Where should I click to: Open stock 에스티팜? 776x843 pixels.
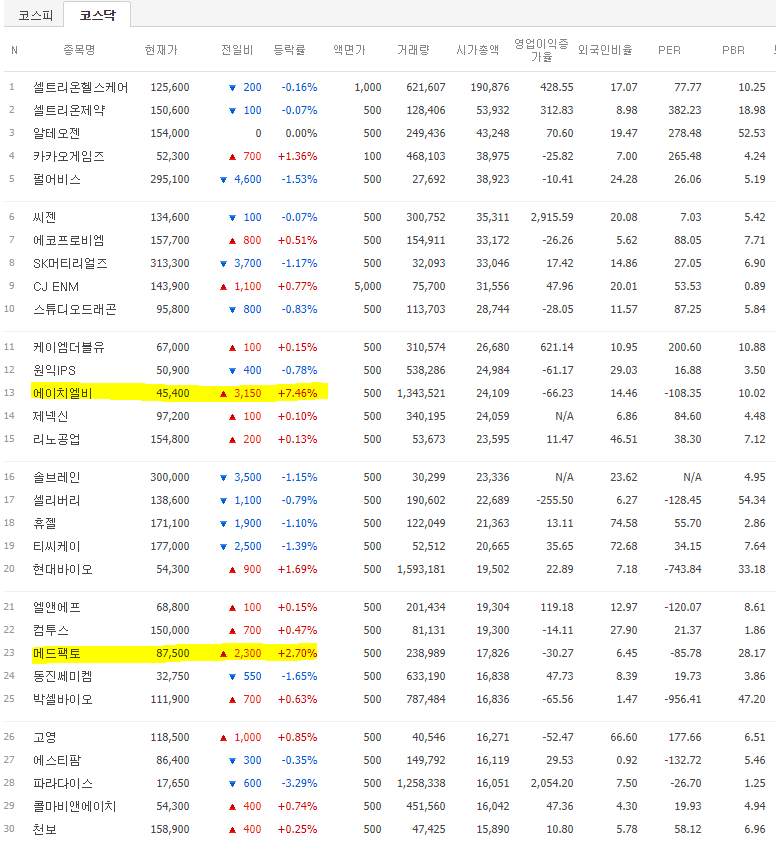coord(56,761)
